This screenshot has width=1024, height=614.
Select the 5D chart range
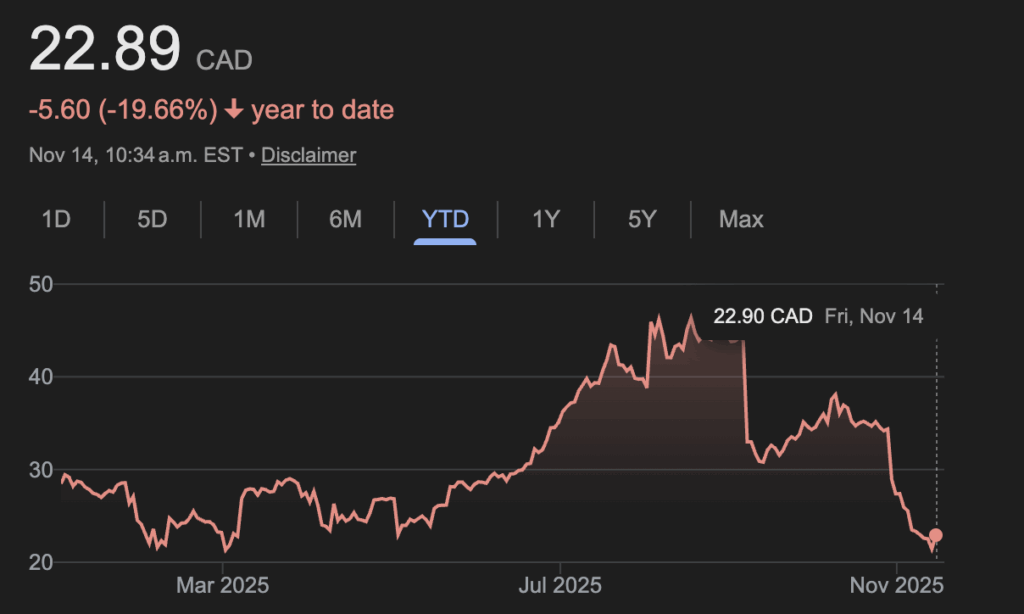(x=152, y=219)
